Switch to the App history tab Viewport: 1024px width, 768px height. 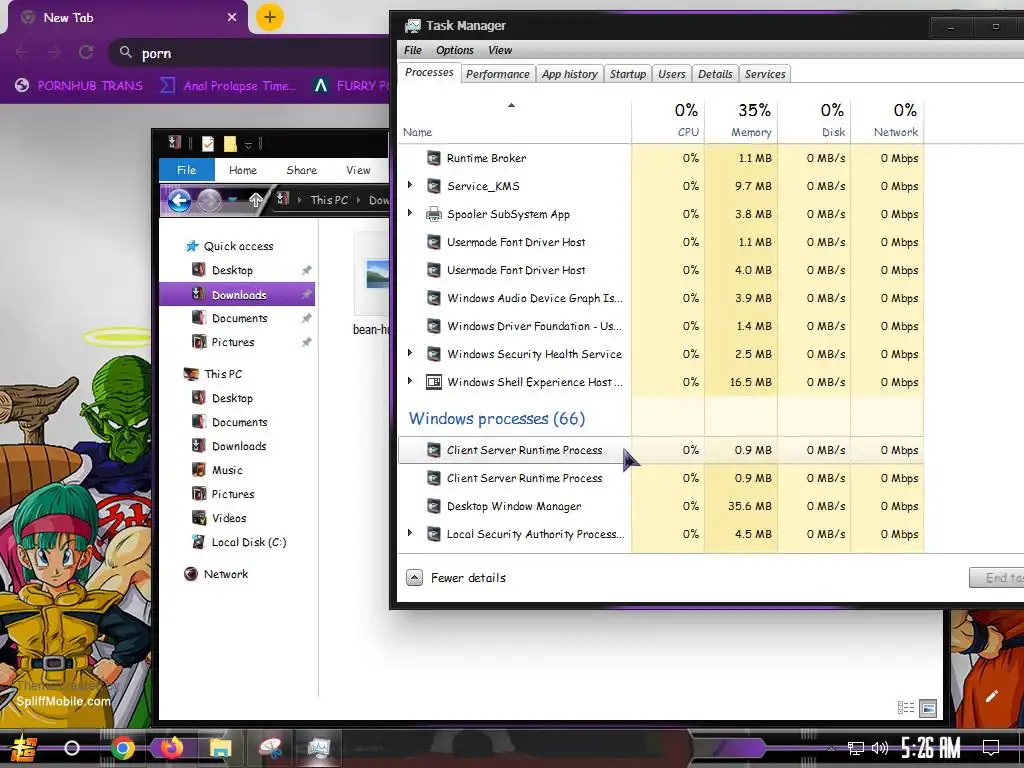click(569, 74)
